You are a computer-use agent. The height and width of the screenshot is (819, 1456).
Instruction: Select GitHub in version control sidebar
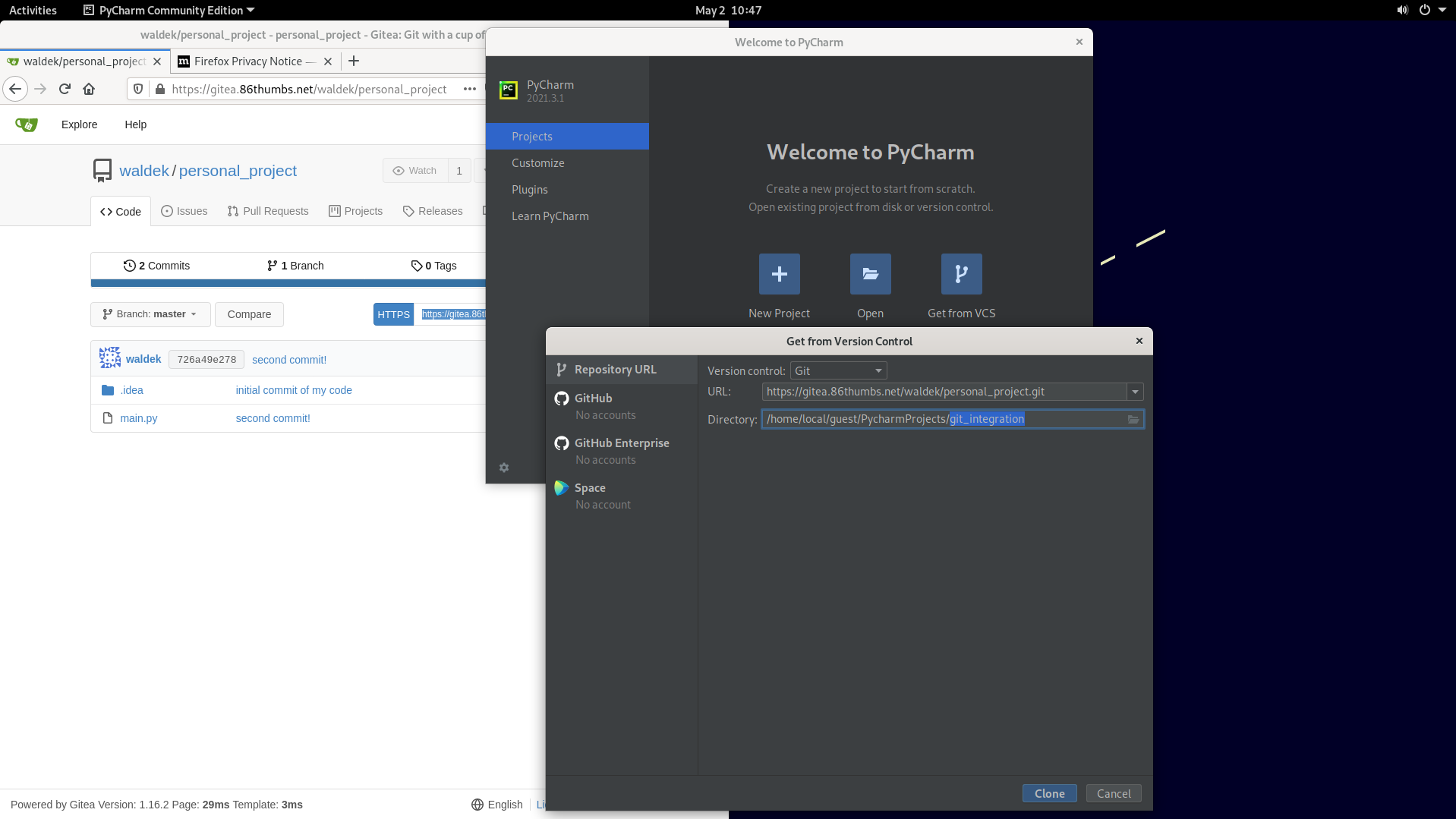621,406
